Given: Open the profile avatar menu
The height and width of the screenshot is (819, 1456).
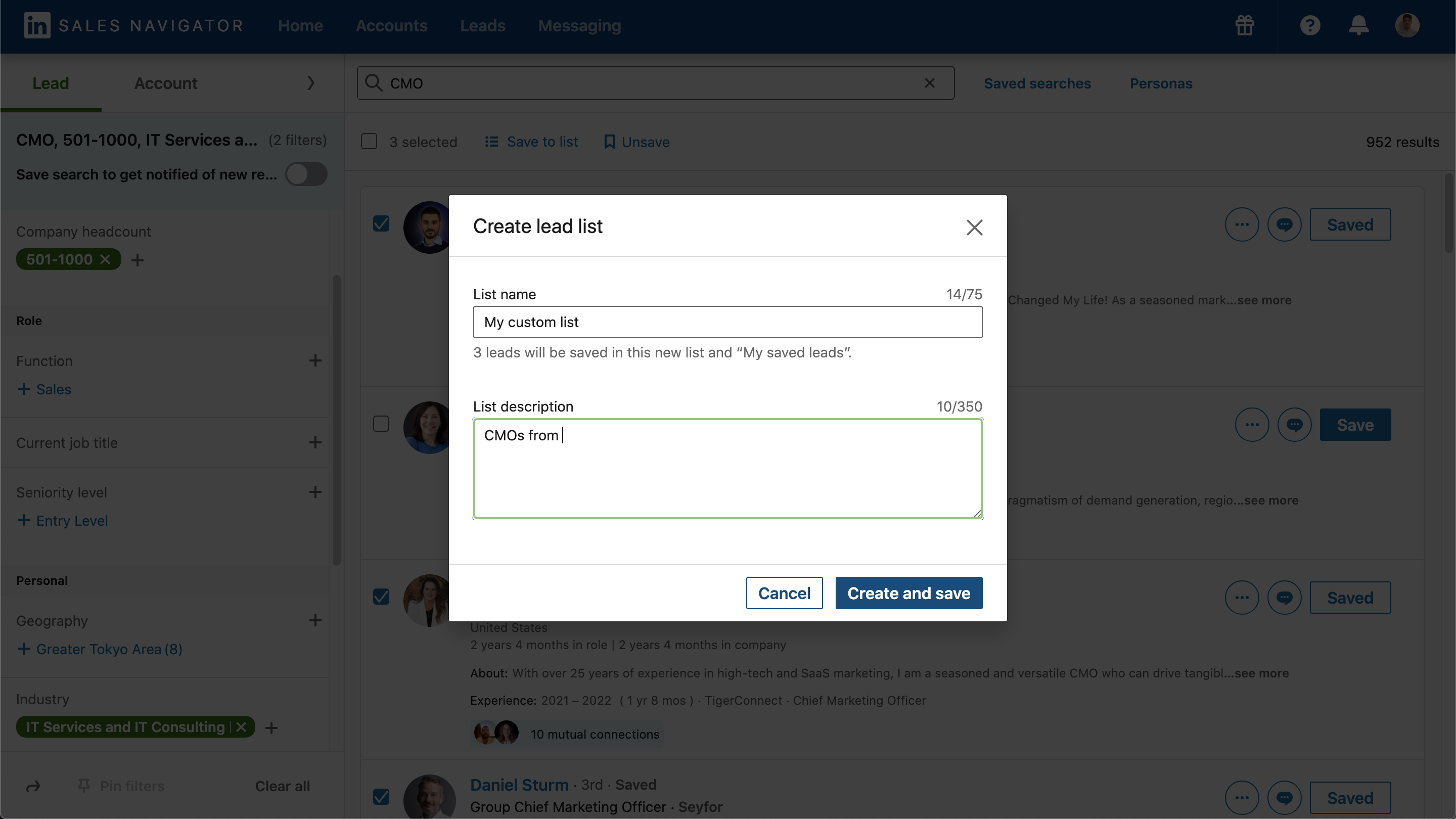Looking at the screenshot, I should [1407, 25].
